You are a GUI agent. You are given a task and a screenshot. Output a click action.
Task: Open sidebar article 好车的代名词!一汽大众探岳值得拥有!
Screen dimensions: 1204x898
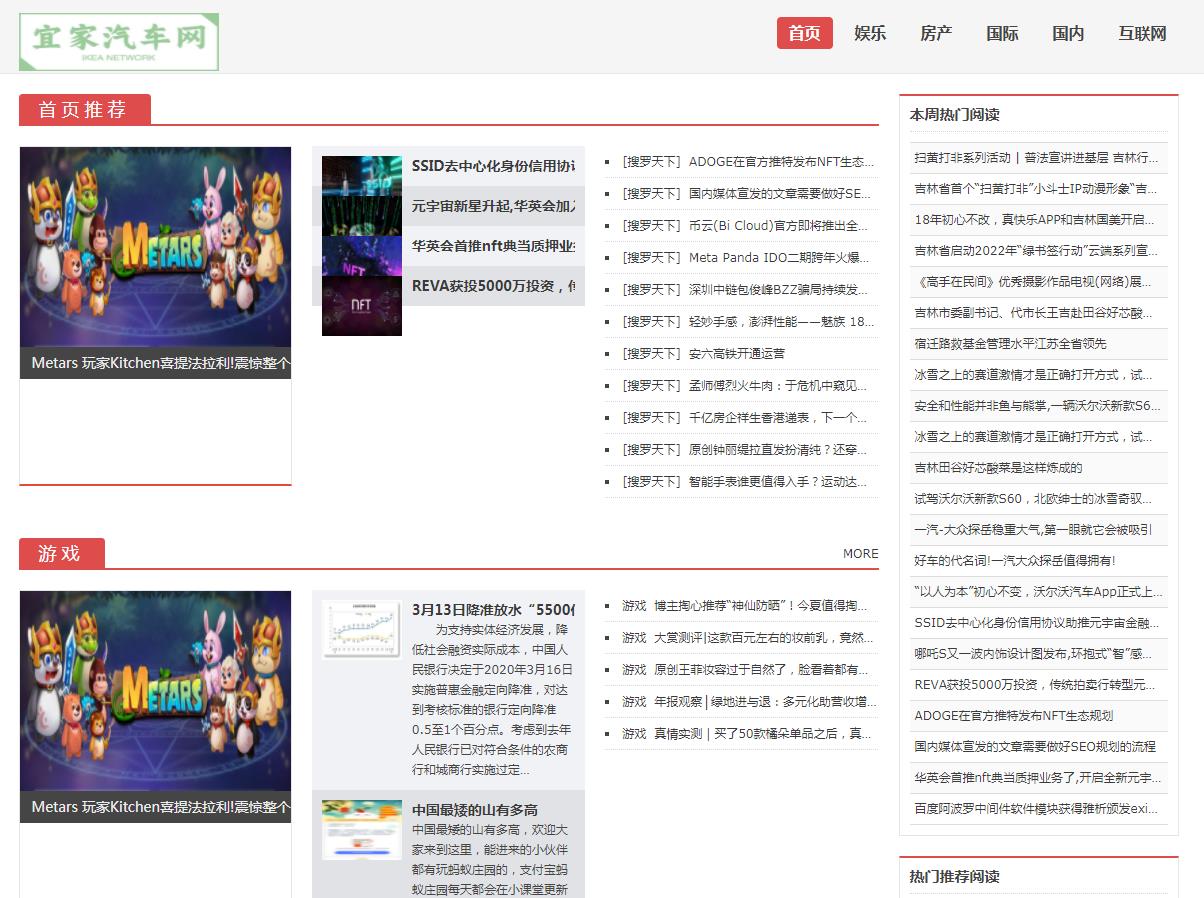pyautogui.click(x=1015, y=560)
